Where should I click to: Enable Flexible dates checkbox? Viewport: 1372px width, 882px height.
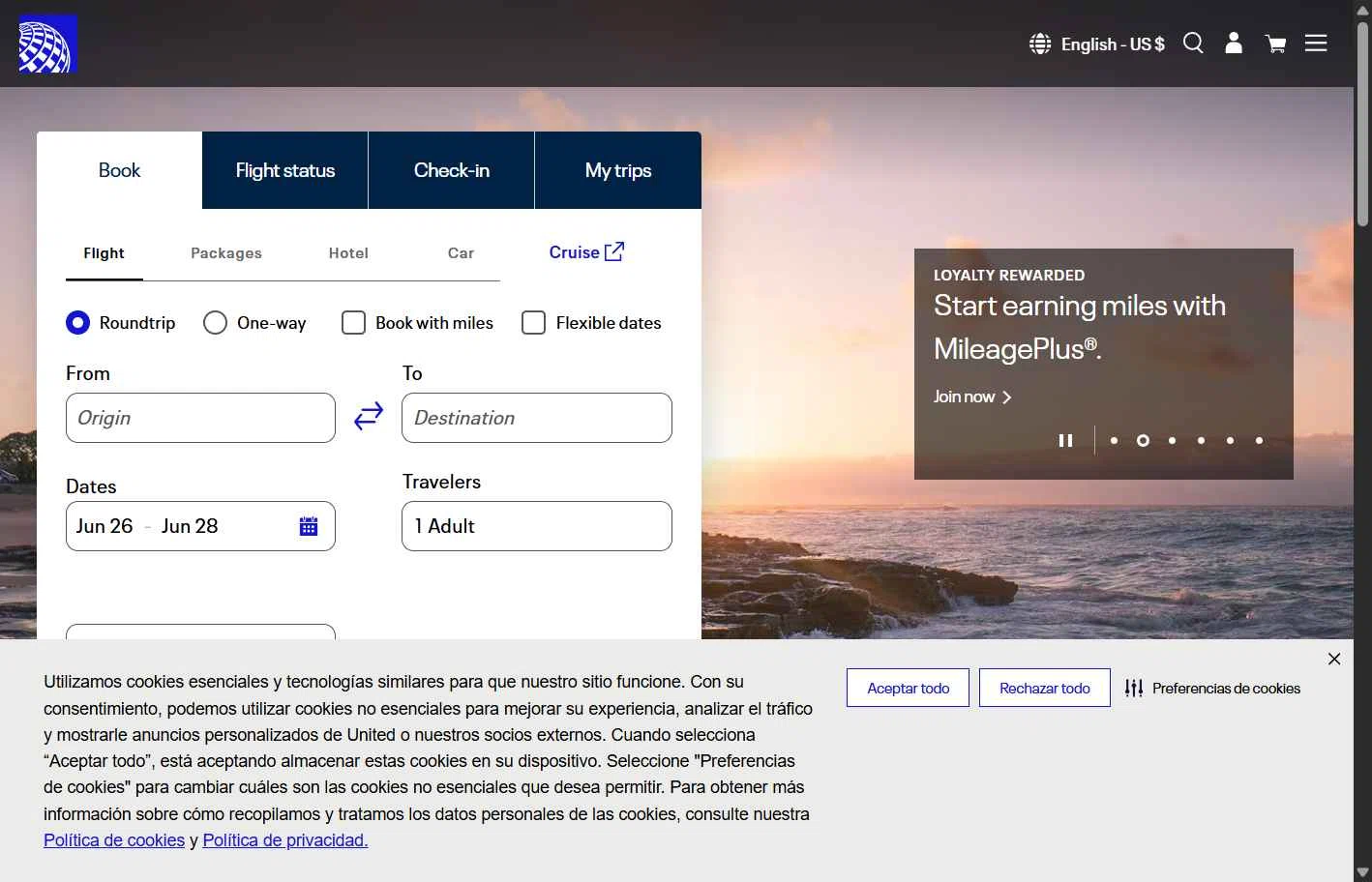(533, 322)
